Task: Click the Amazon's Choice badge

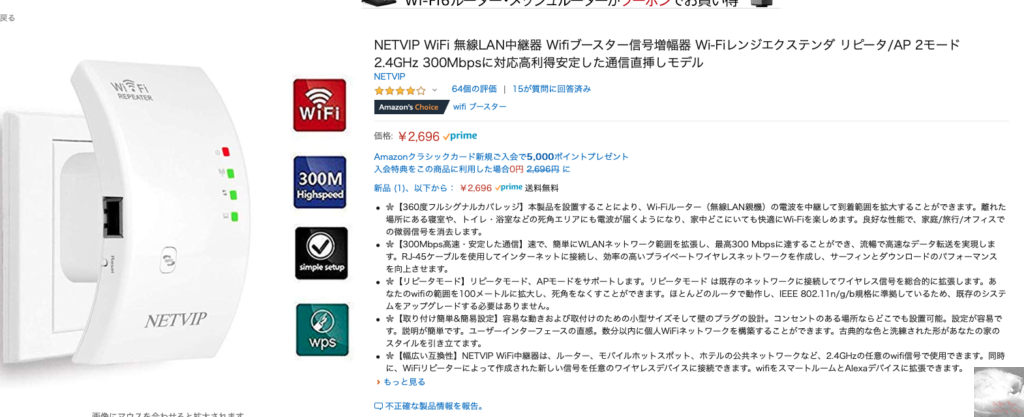Action: coord(410,107)
